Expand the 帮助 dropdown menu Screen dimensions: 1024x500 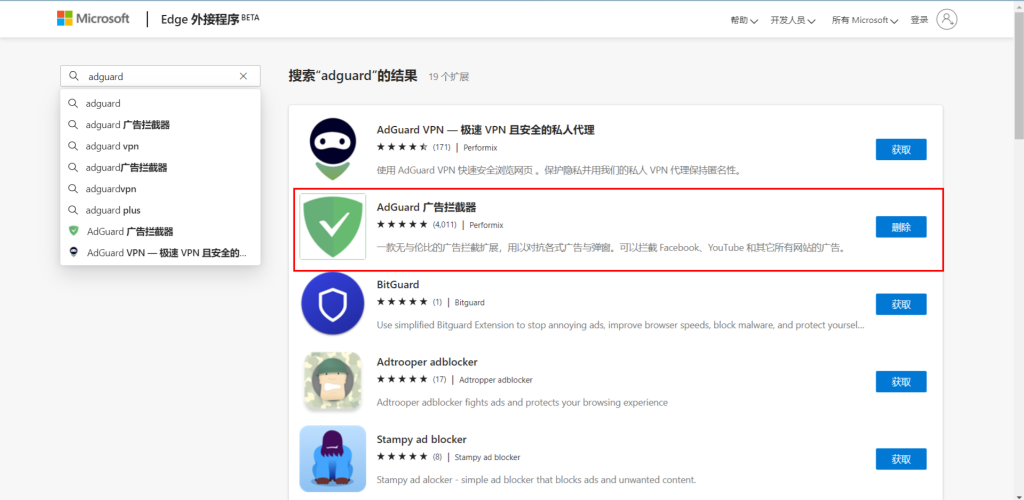(744, 20)
